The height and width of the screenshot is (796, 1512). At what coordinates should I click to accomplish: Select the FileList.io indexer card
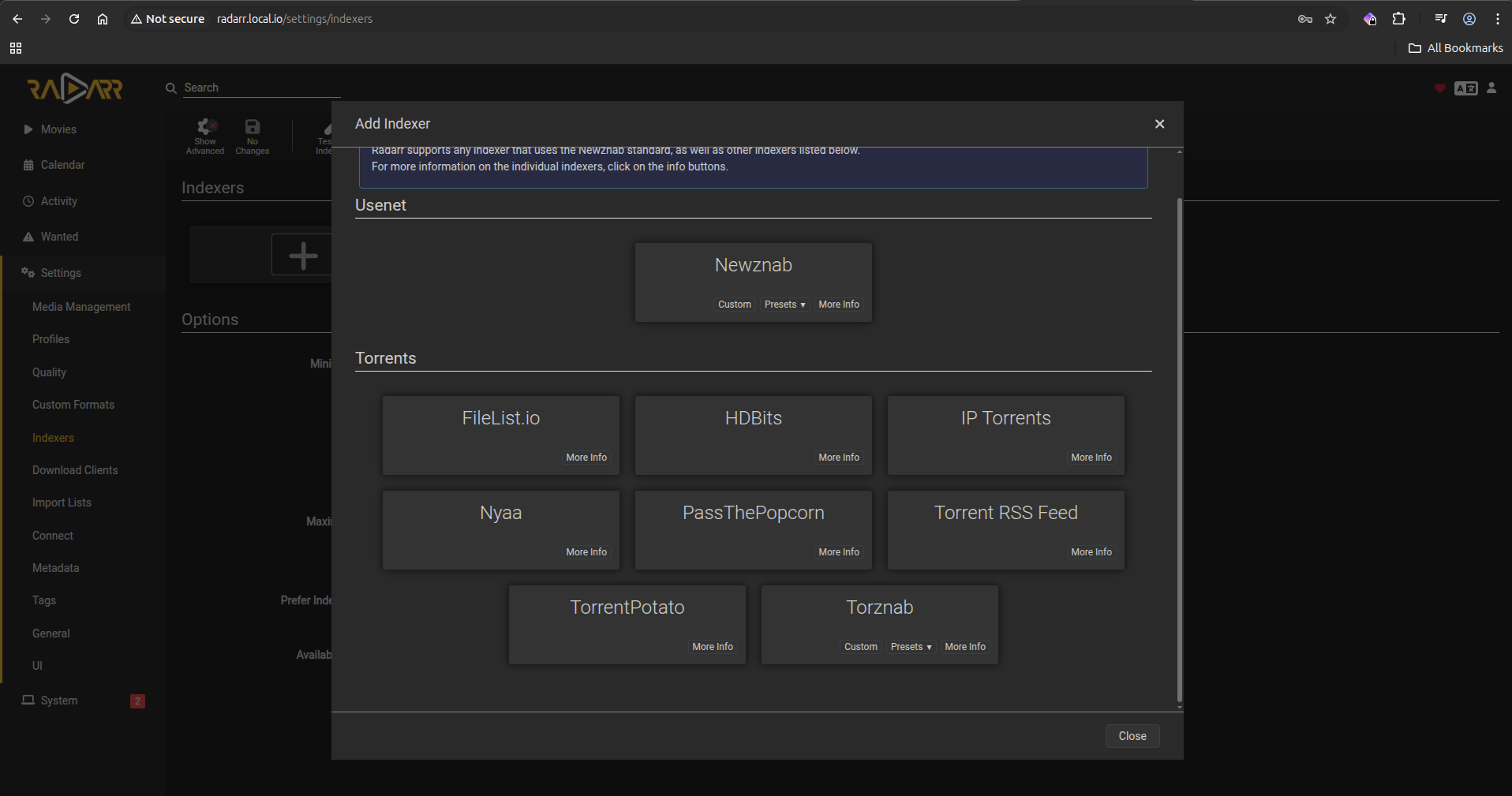(501, 435)
